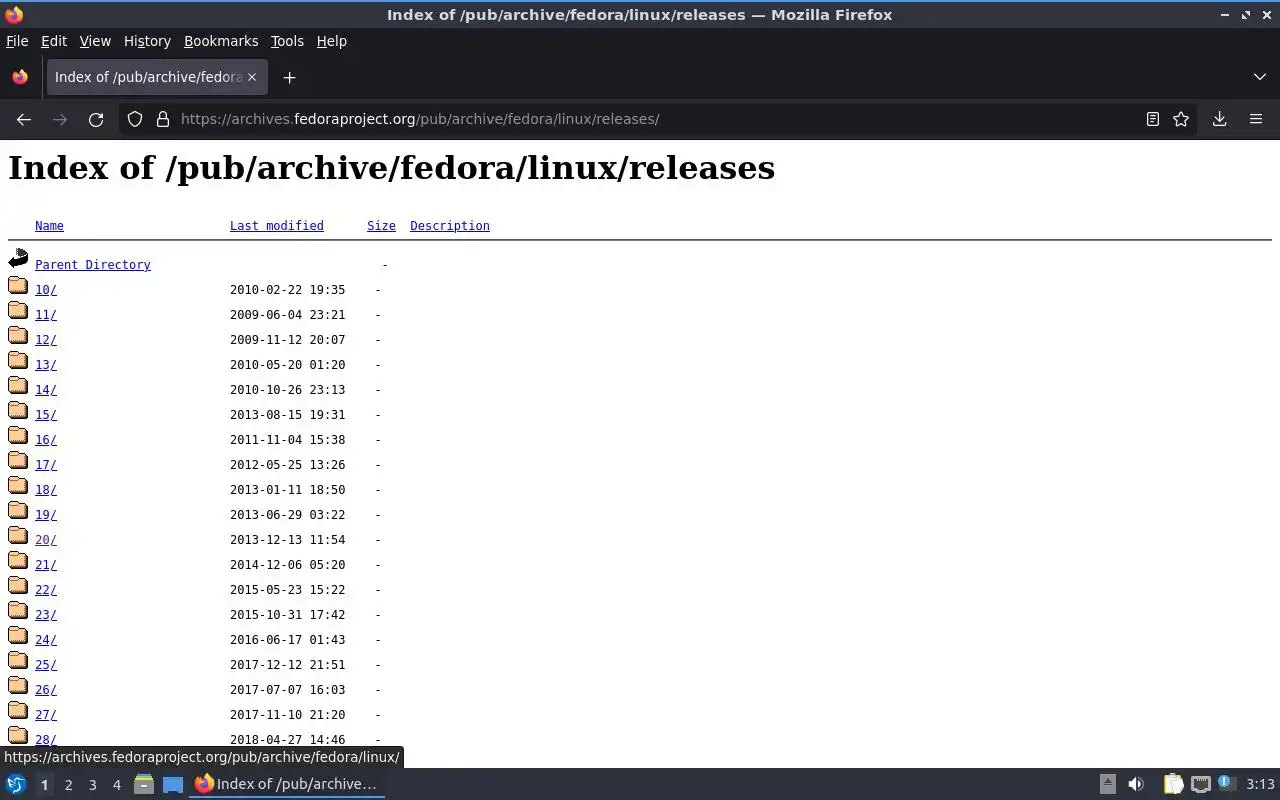
Task: Switch to workspace 2 in the taskbar
Action: 68,785
